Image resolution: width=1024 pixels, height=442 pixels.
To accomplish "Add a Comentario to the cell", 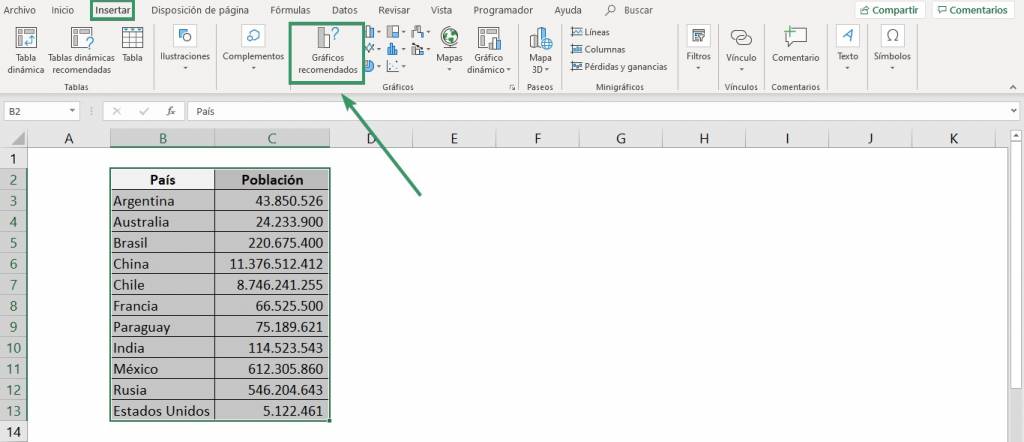I will pyautogui.click(x=795, y=46).
